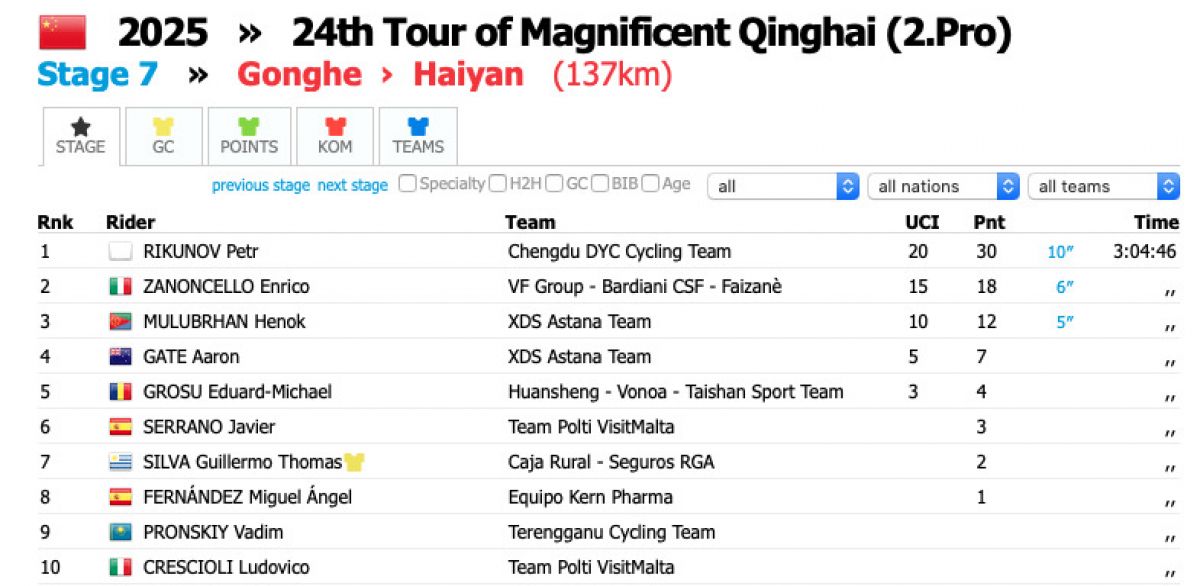Screen dimensions: 1200x586
Task: Click the yellow jersey icon beside Silva
Action: pyautogui.click(x=354, y=462)
